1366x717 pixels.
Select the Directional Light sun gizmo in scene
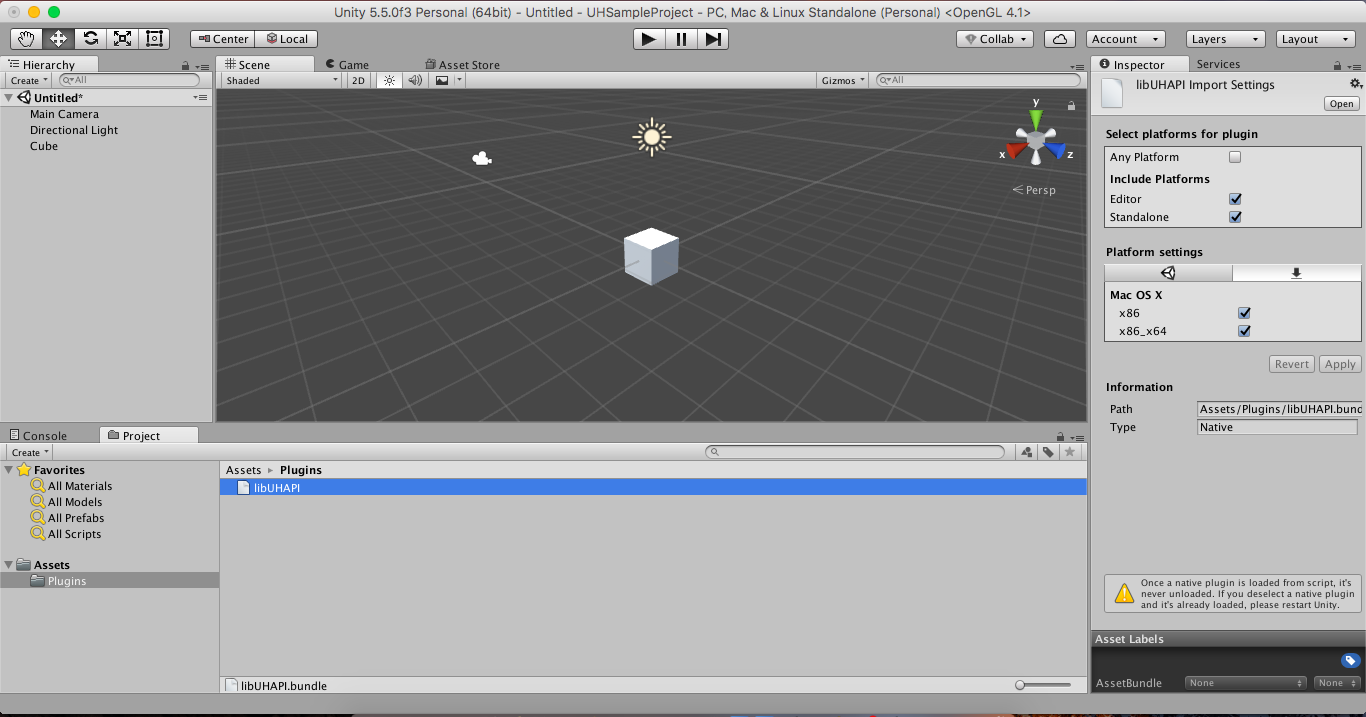point(652,137)
